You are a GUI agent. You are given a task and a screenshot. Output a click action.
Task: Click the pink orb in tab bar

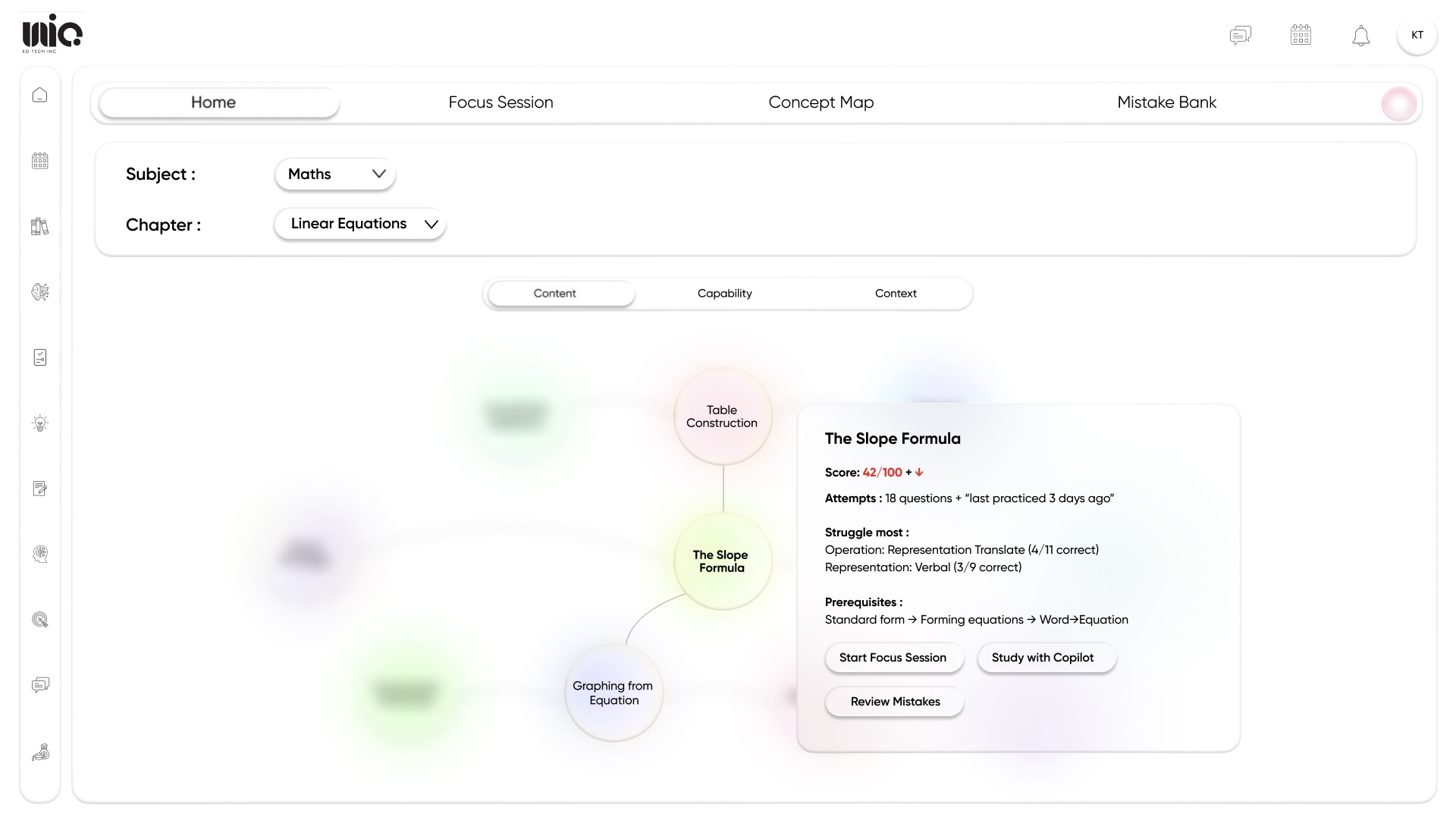click(1398, 104)
